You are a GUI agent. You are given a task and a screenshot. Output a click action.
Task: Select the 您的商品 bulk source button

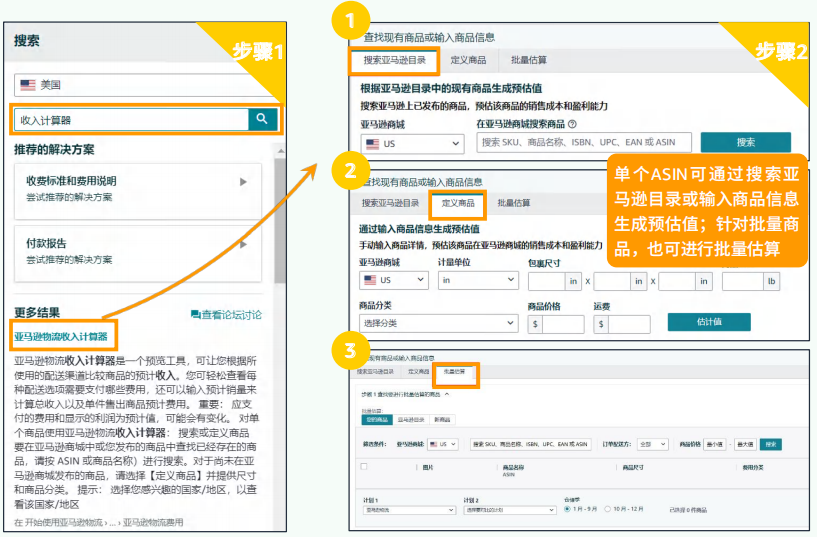coord(377,420)
